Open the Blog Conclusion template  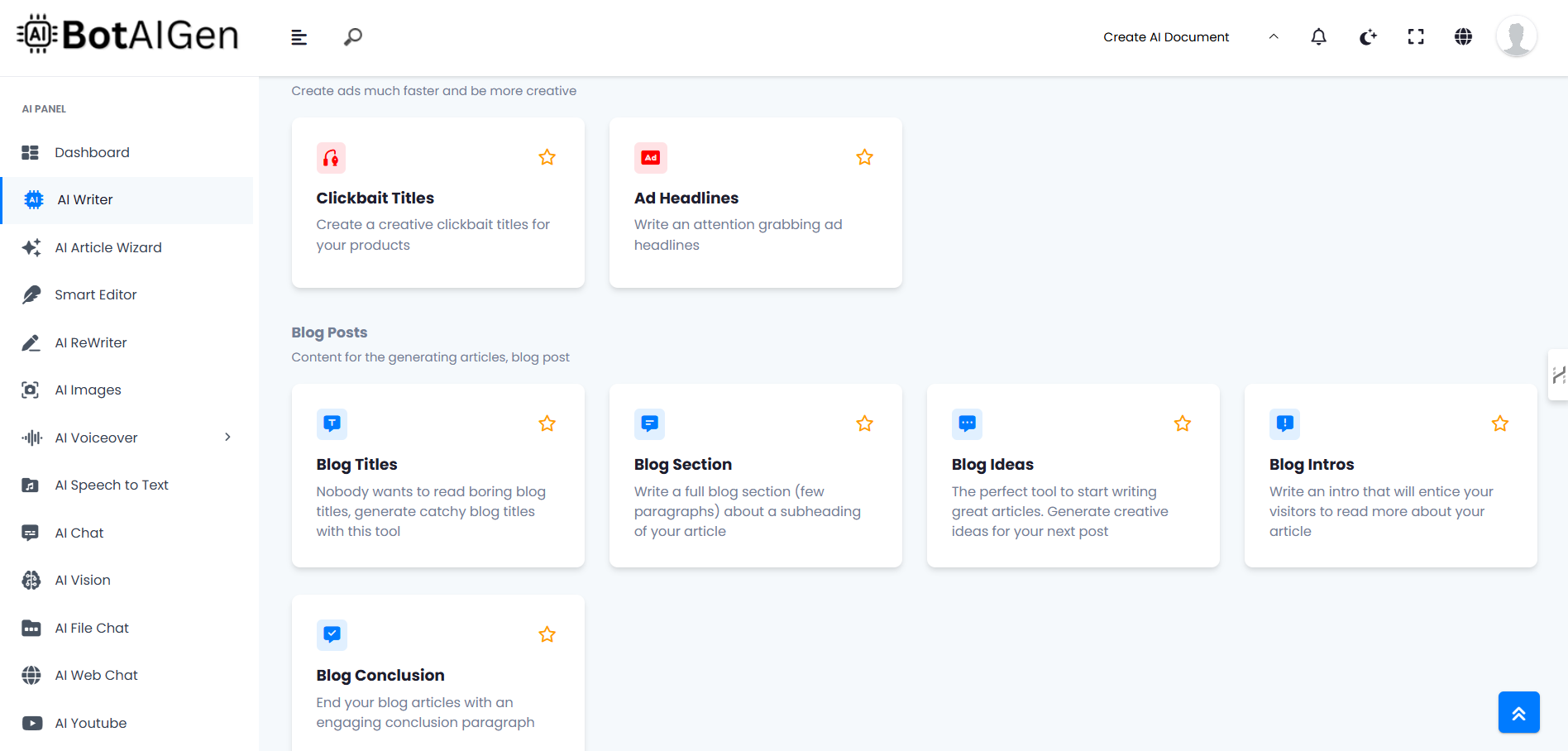(x=380, y=676)
